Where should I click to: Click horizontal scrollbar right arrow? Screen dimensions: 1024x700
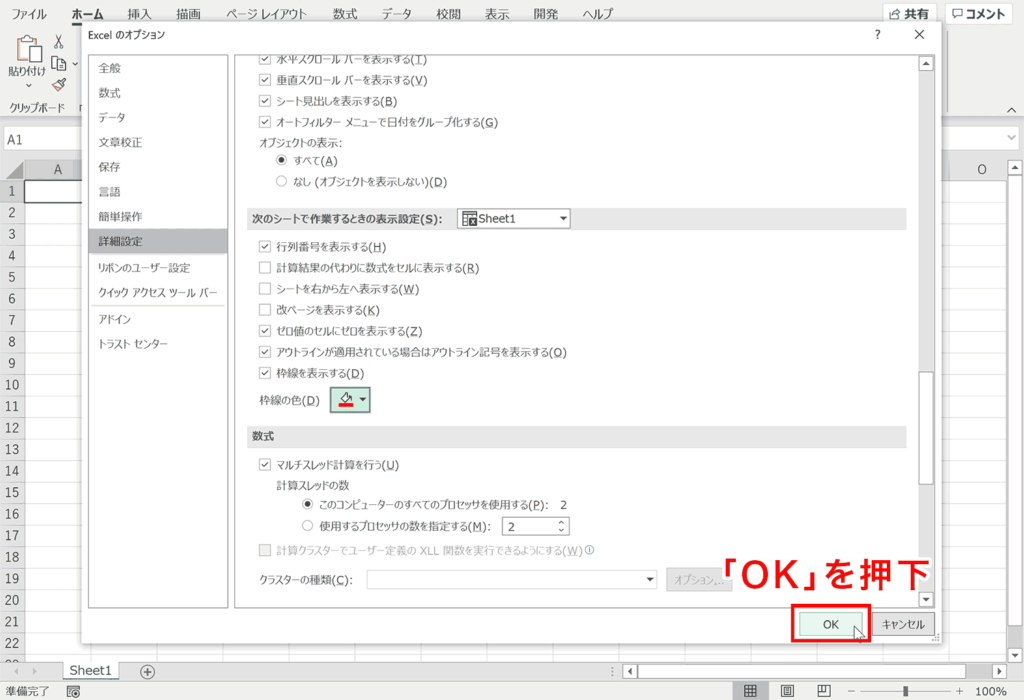tap(999, 671)
